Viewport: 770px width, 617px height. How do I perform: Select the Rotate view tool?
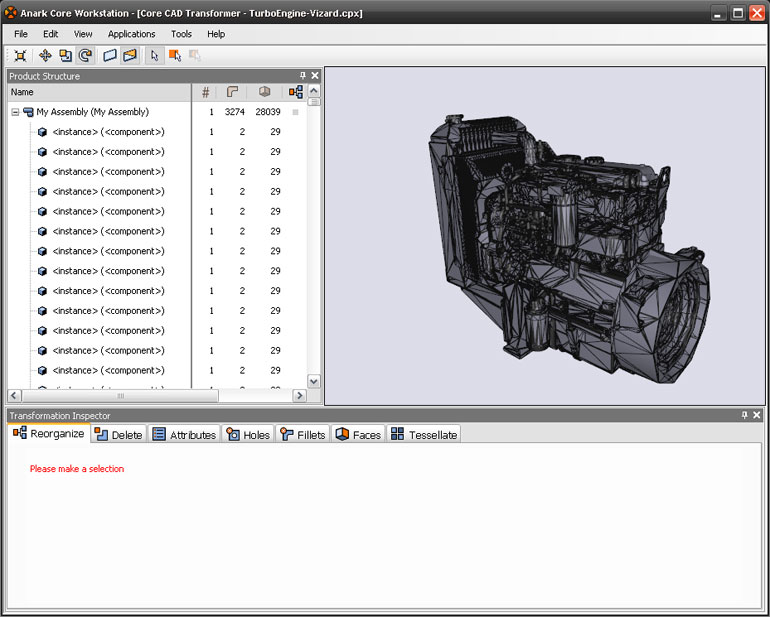(85, 56)
